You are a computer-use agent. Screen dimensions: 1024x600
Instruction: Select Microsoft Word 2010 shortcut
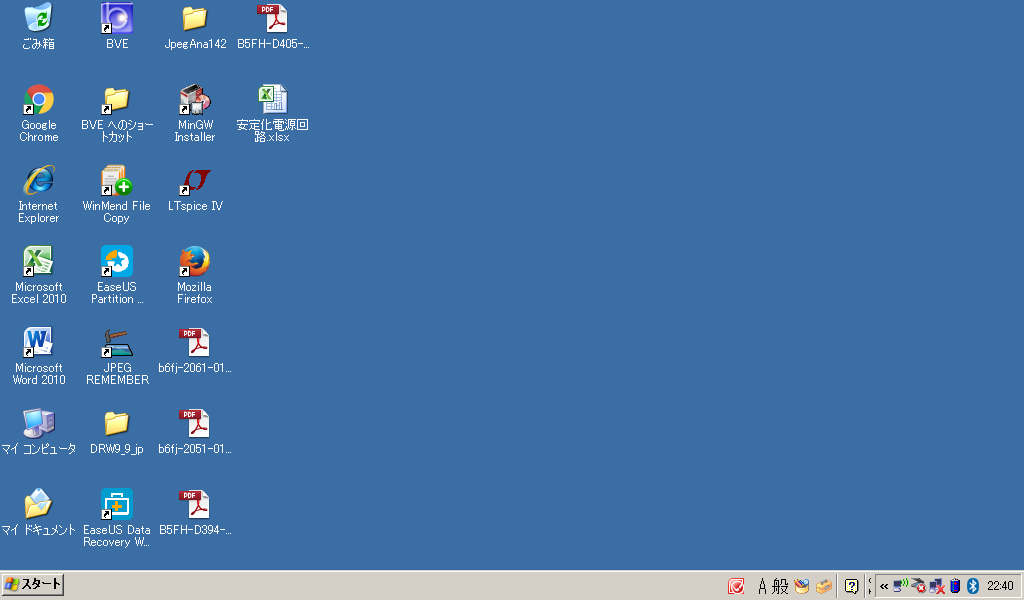tap(39, 343)
